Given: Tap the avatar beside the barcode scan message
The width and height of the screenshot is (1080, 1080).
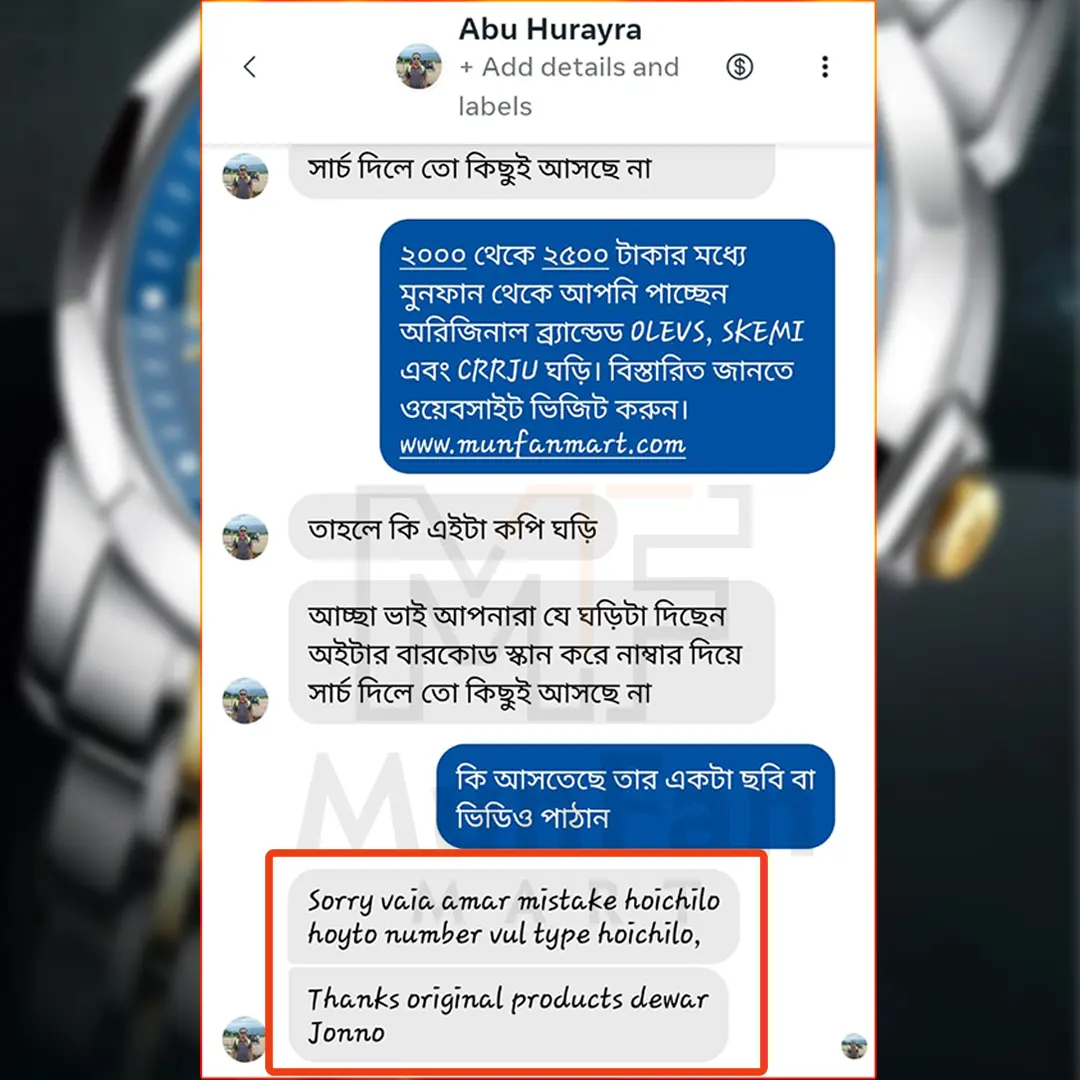Looking at the screenshot, I should pyautogui.click(x=245, y=700).
